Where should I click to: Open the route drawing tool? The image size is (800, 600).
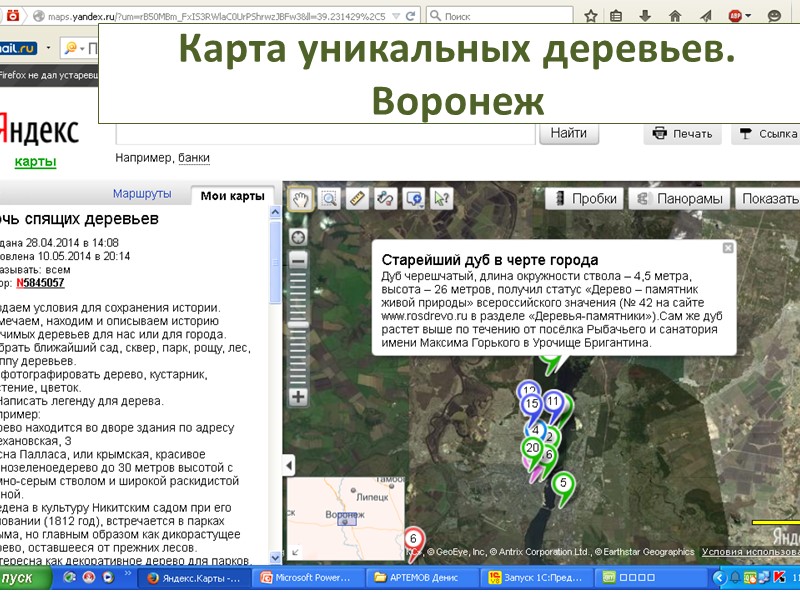coord(385,198)
